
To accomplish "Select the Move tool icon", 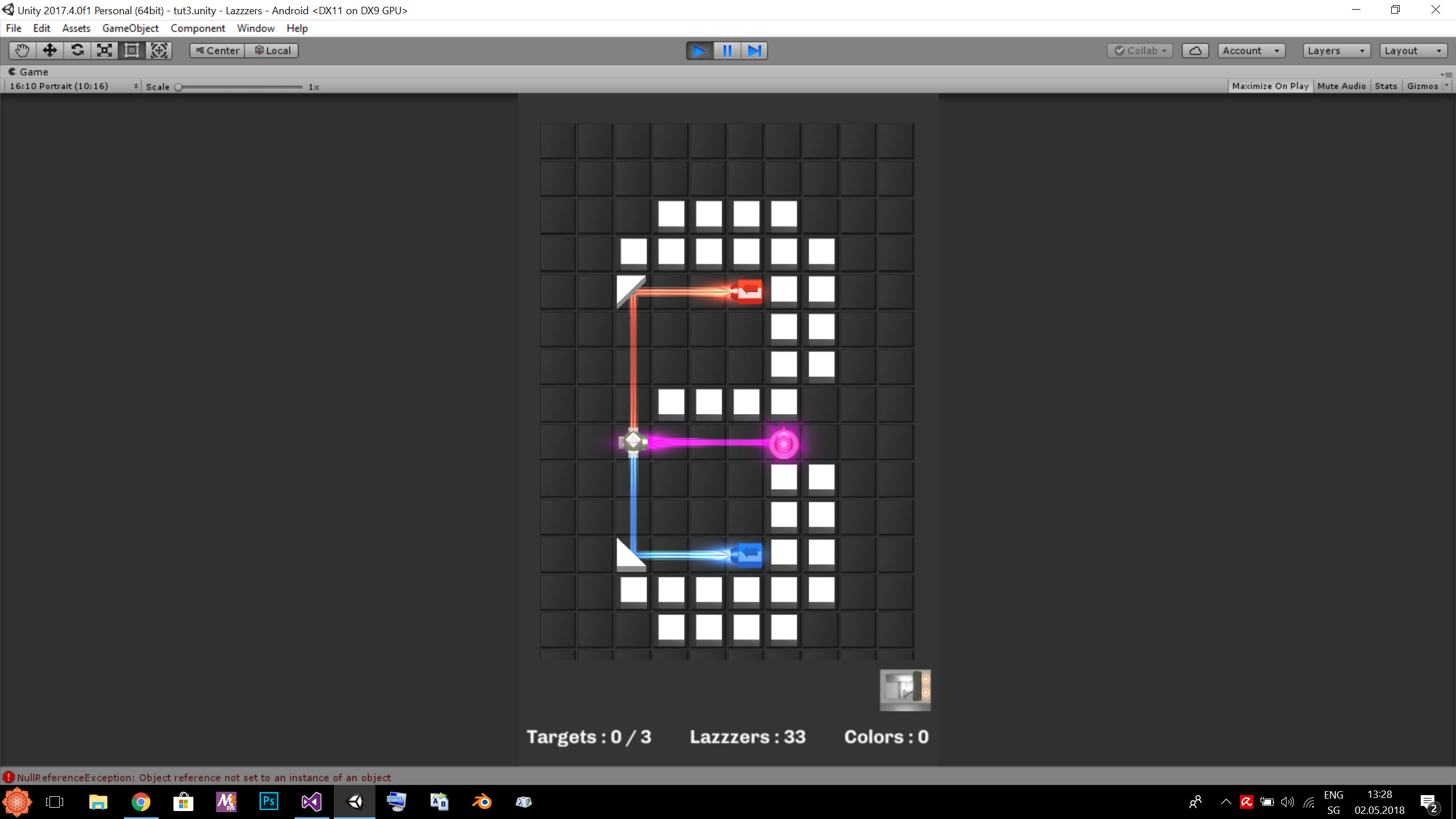I will (49, 51).
